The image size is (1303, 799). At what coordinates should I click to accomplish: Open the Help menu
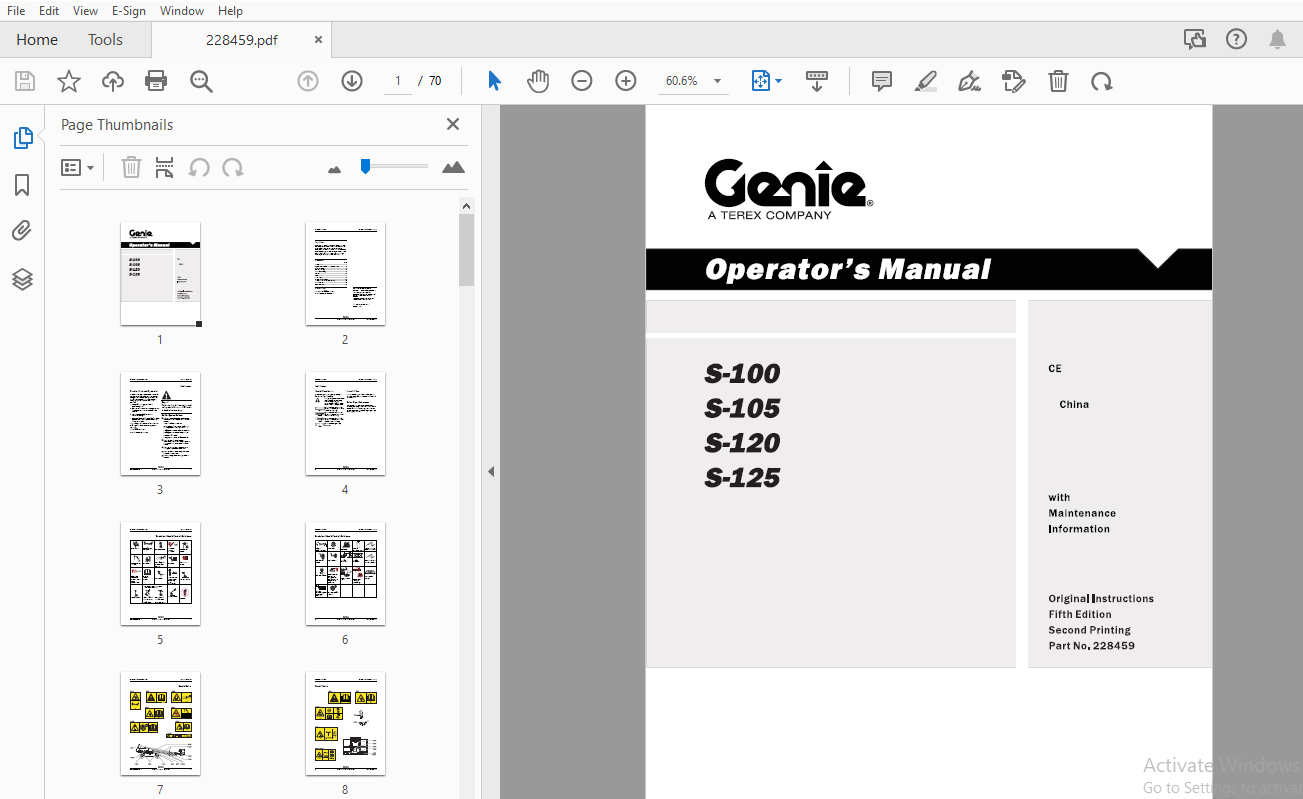(230, 10)
